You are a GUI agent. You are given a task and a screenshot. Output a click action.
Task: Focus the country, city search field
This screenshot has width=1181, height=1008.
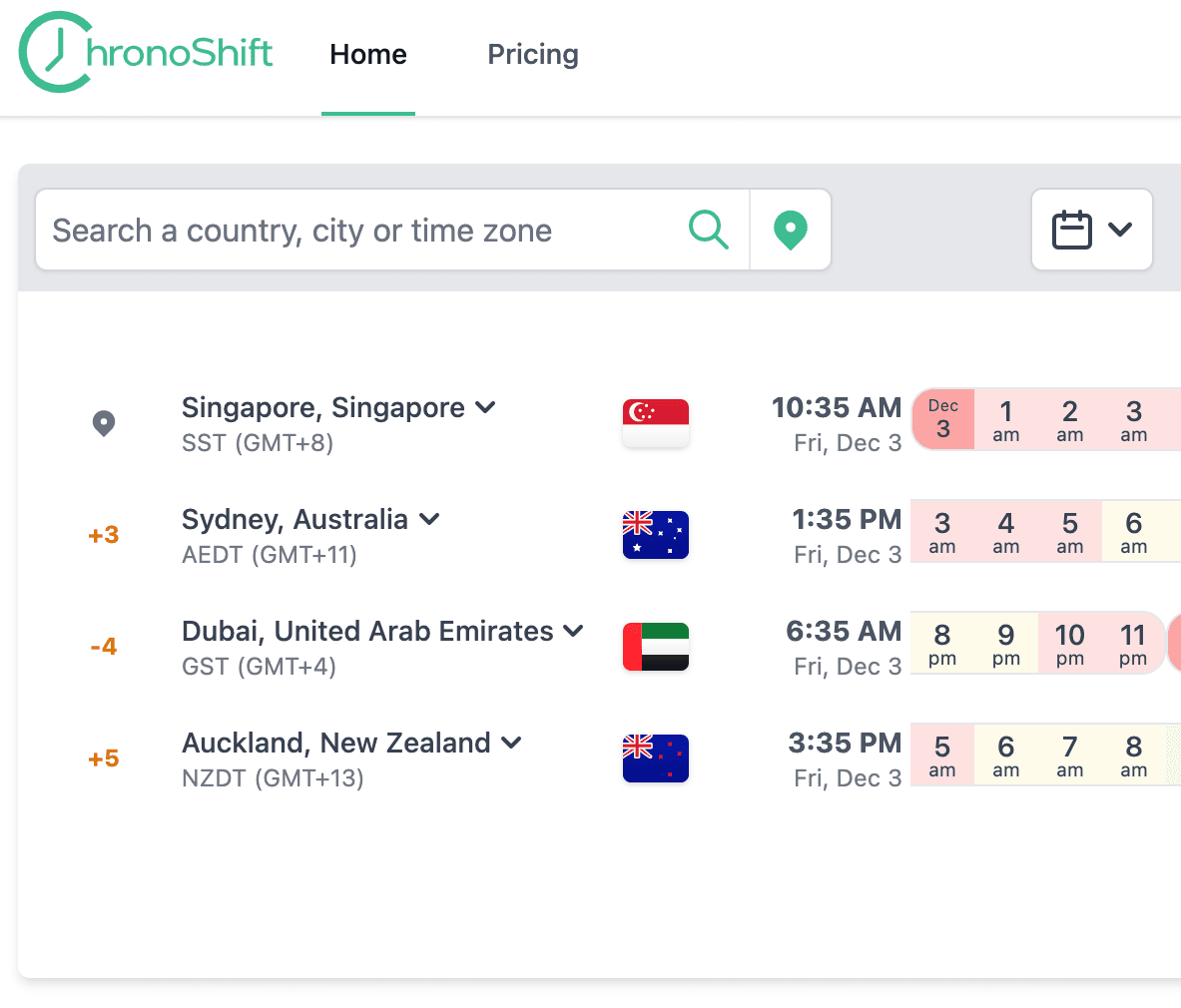coord(359,231)
